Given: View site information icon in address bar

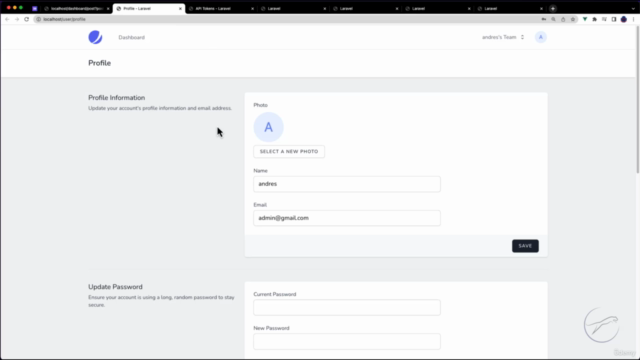Looking at the screenshot, I should [x=39, y=19].
